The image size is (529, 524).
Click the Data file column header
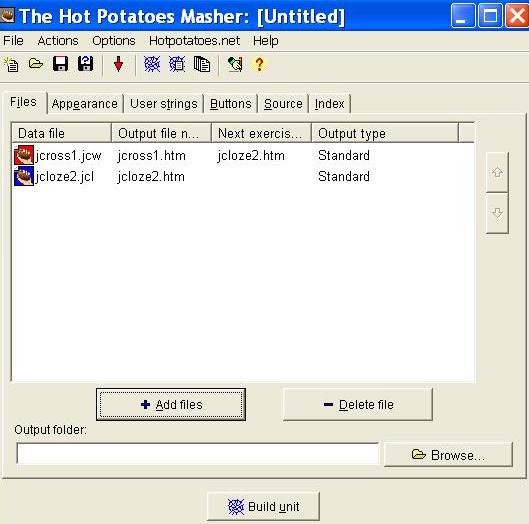[61, 133]
